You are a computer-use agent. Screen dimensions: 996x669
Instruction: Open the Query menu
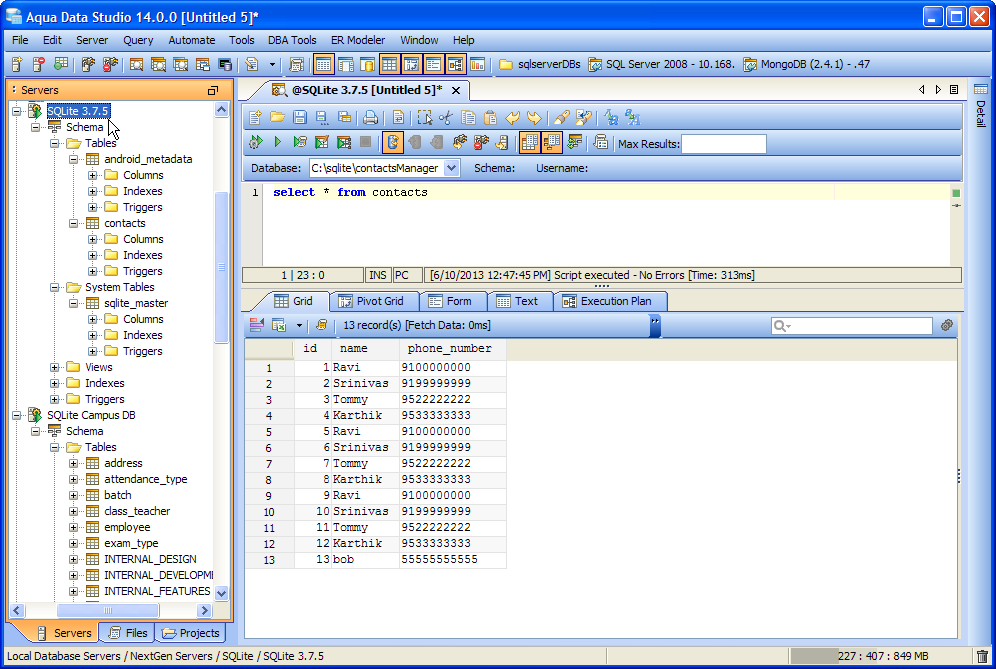tap(138, 40)
